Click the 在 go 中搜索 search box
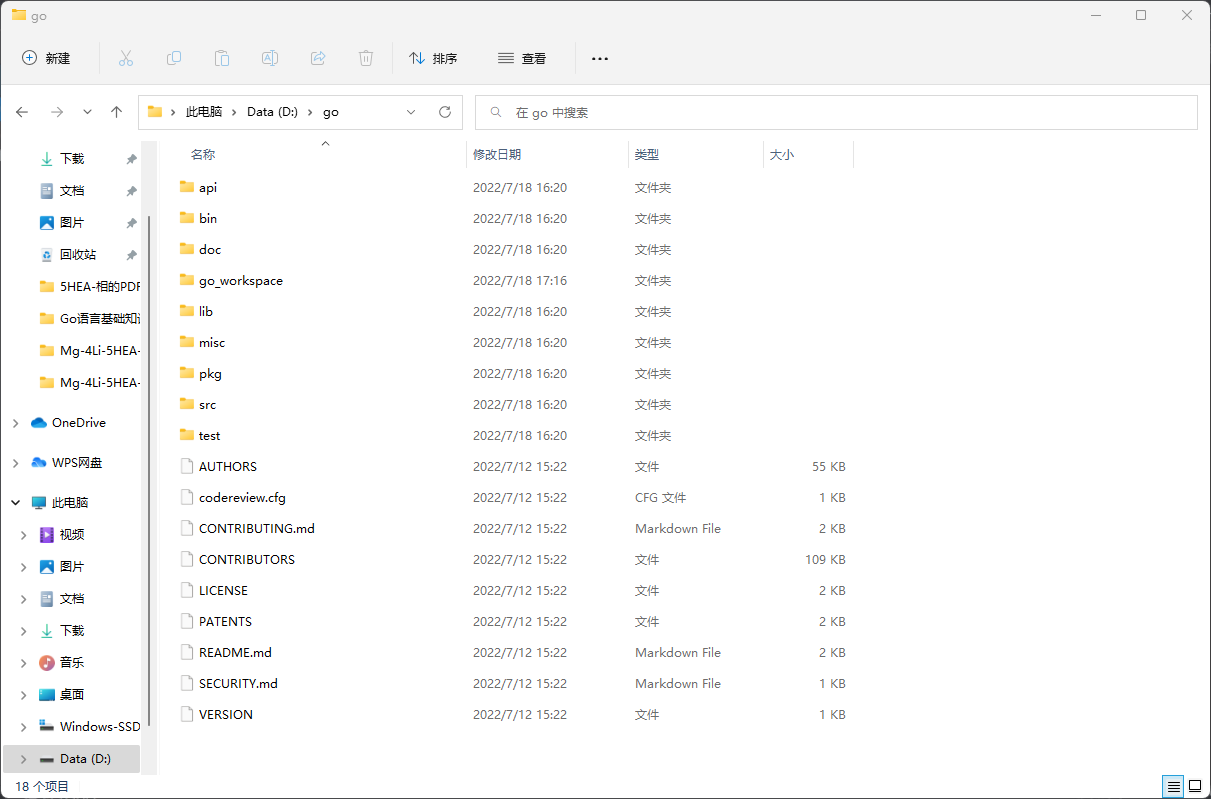Viewport: 1211px width, 799px height. click(836, 112)
